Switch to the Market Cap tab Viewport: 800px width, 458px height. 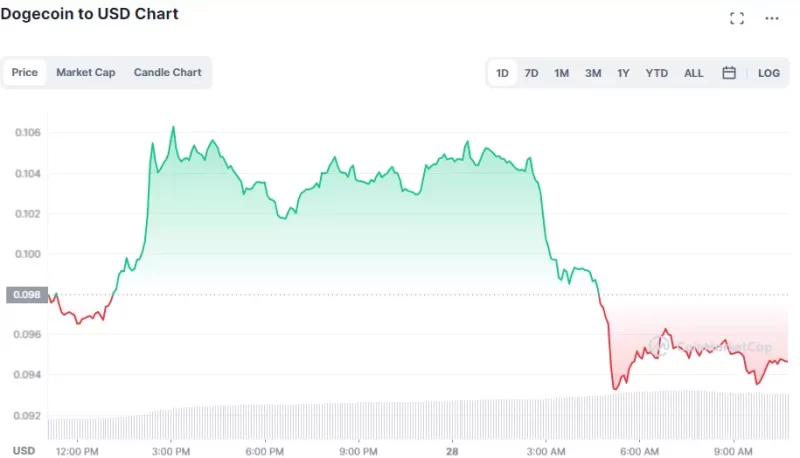85,72
